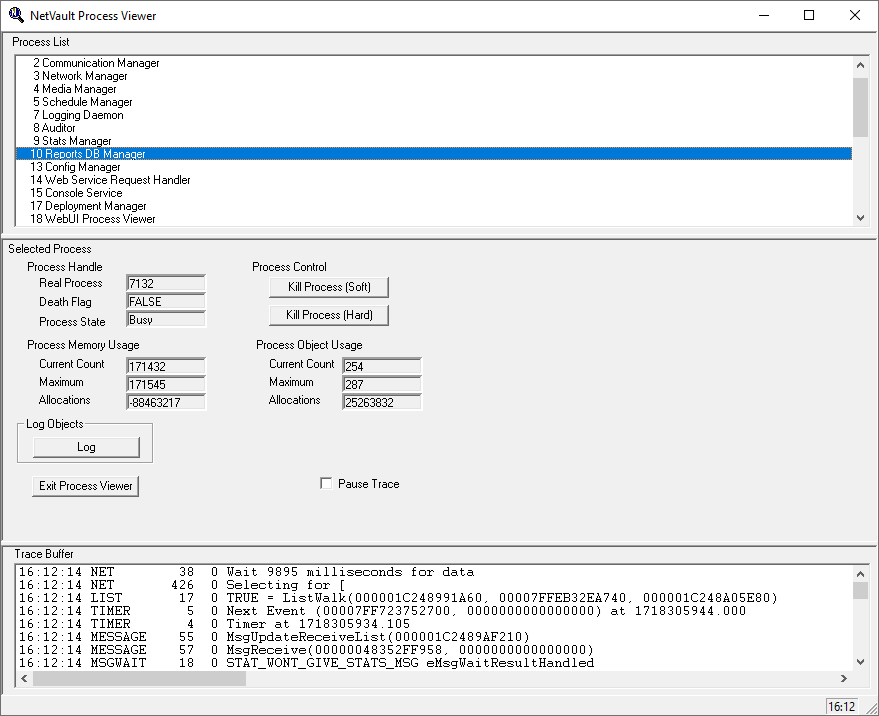Click the MsgReceive trace line
The image size is (879, 716).
coord(306,649)
